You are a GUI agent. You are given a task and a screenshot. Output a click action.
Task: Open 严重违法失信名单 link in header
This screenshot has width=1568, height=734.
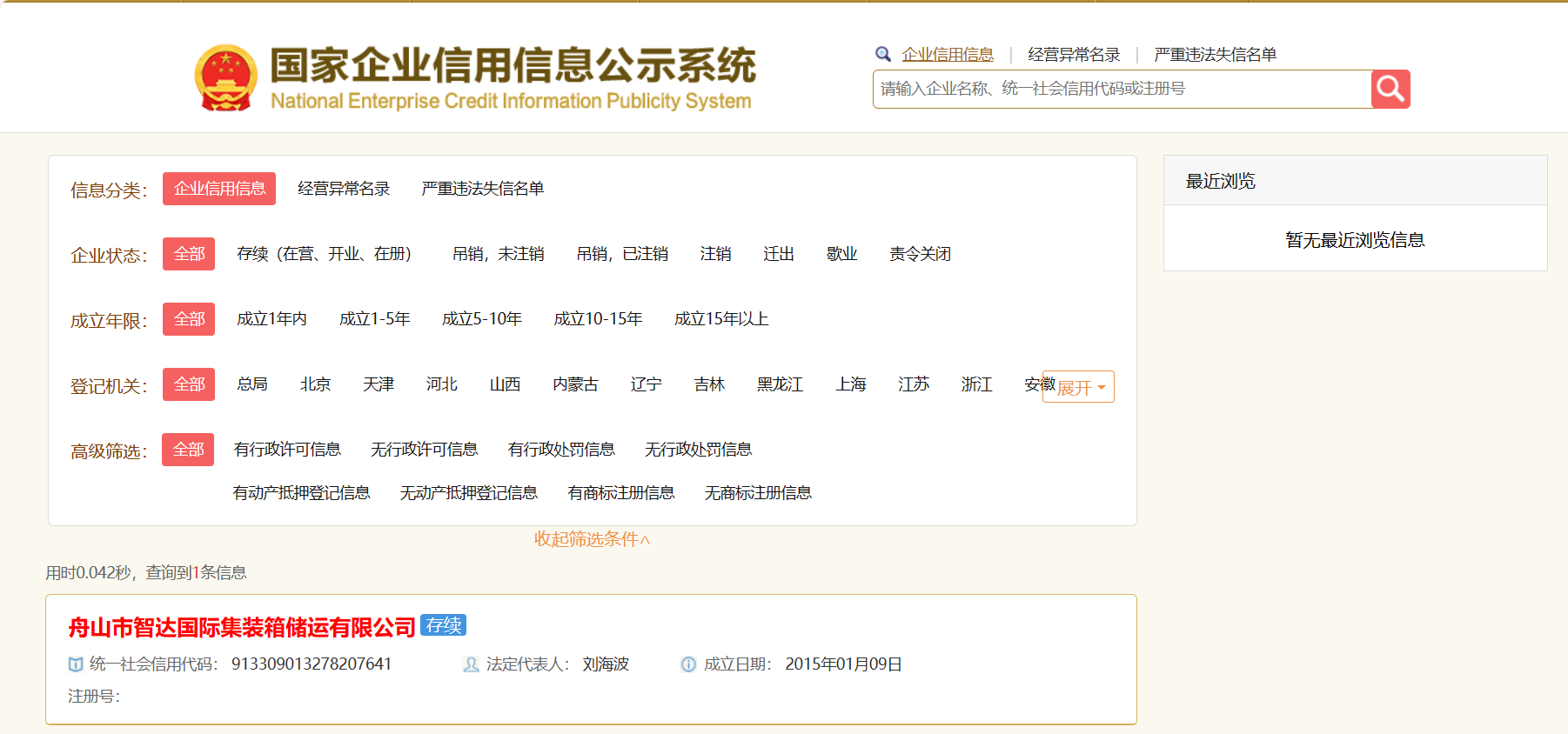pyautogui.click(x=1215, y=54)
